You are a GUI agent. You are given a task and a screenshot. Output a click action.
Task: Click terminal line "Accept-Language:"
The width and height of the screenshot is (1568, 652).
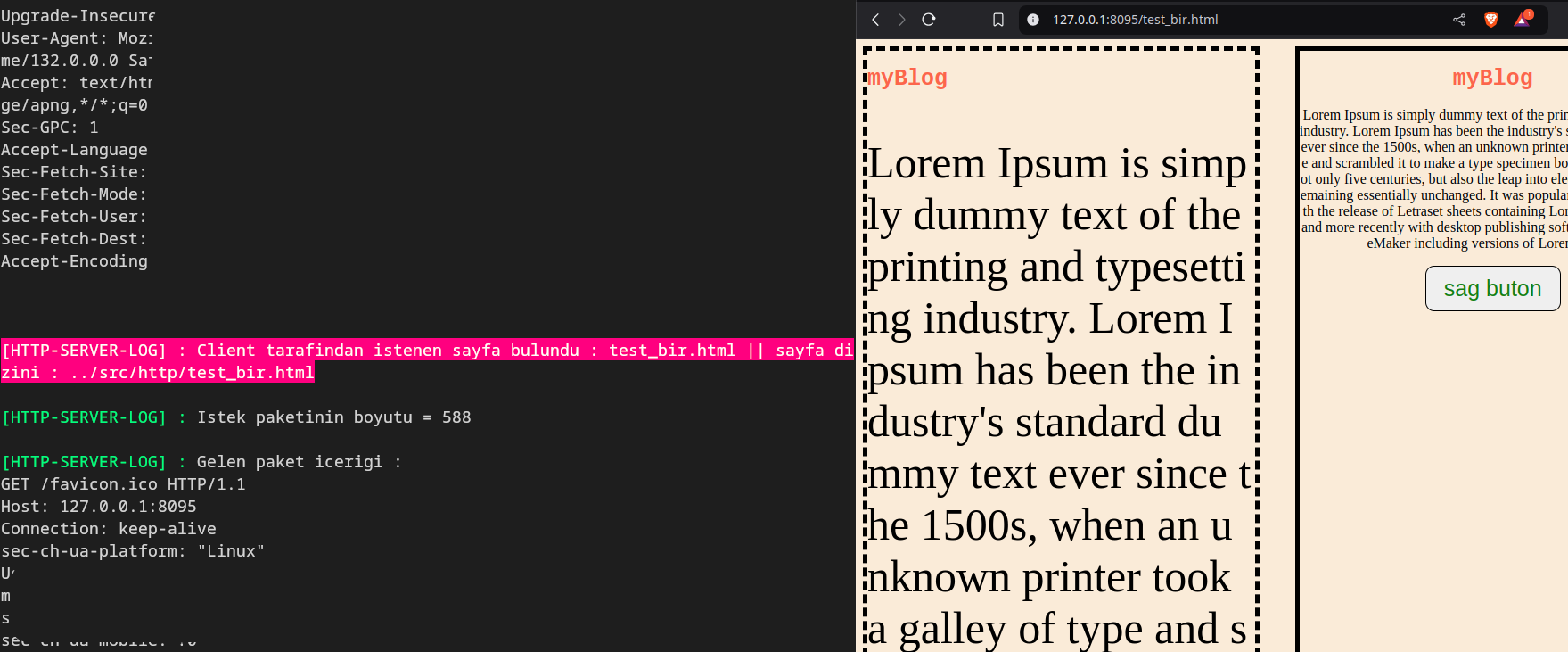(x=77, y=150)
